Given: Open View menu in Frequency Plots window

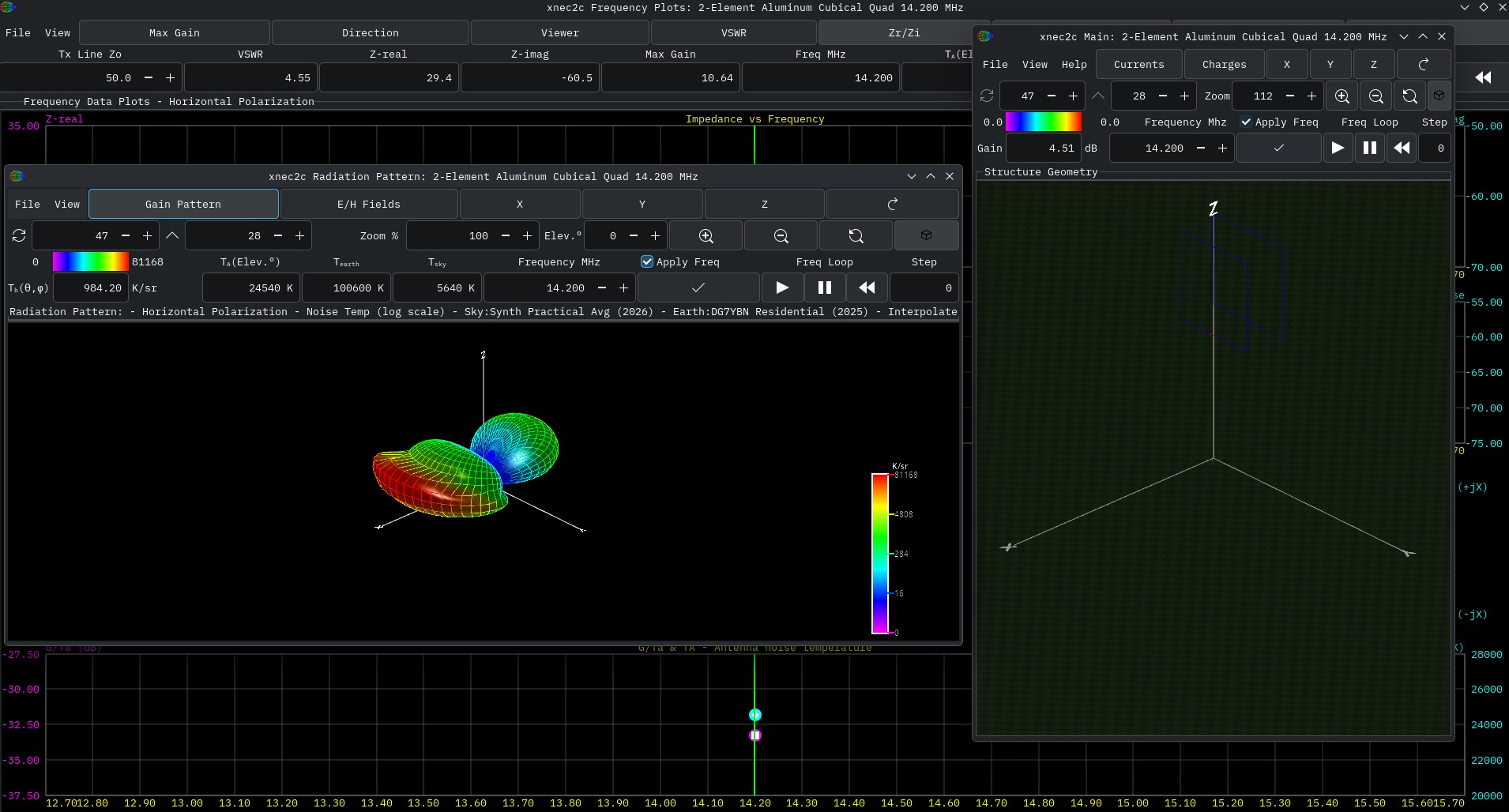Looking at the screenshot, I should [x=58, y=32].
